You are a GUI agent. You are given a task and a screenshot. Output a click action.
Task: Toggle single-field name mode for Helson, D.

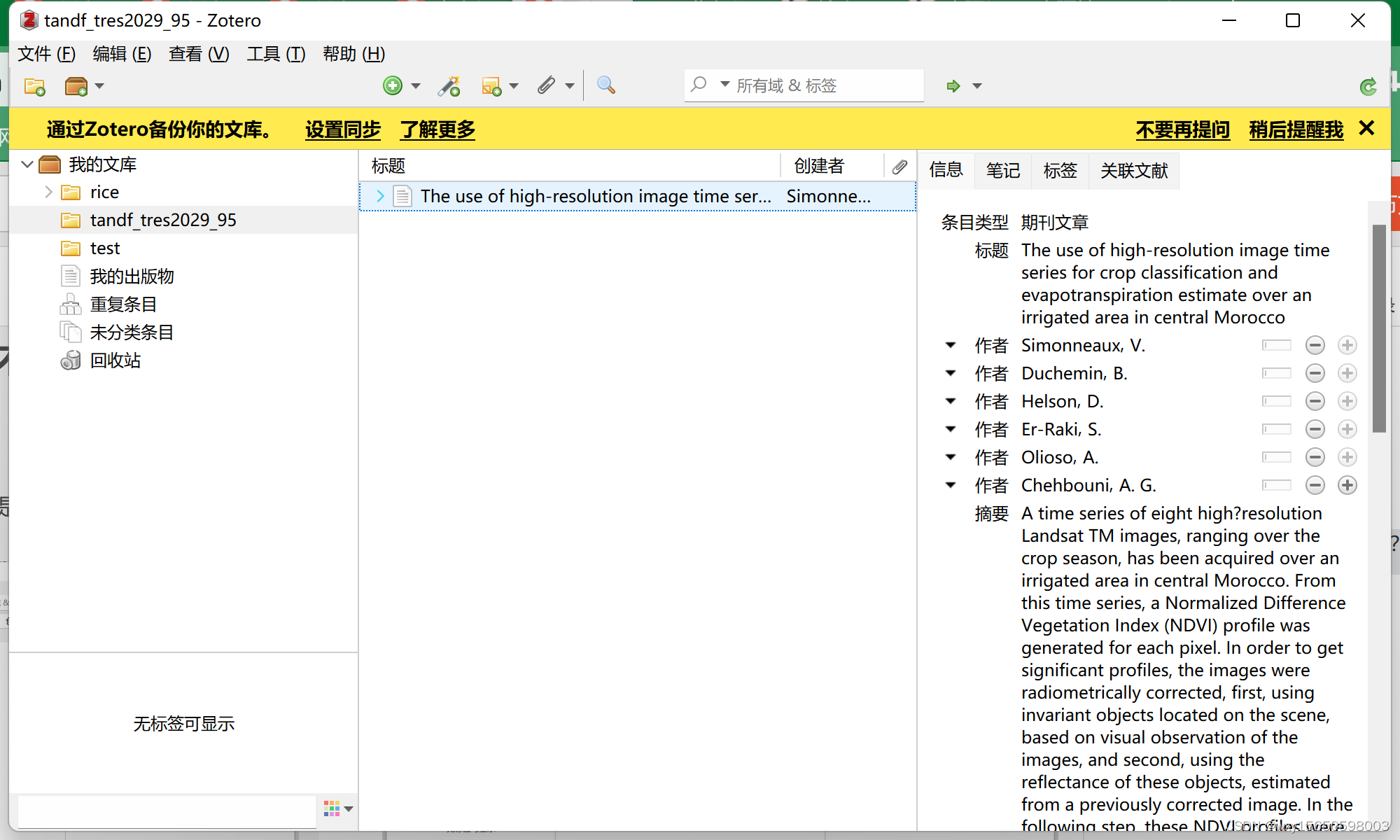click(x=1277, y=401)
